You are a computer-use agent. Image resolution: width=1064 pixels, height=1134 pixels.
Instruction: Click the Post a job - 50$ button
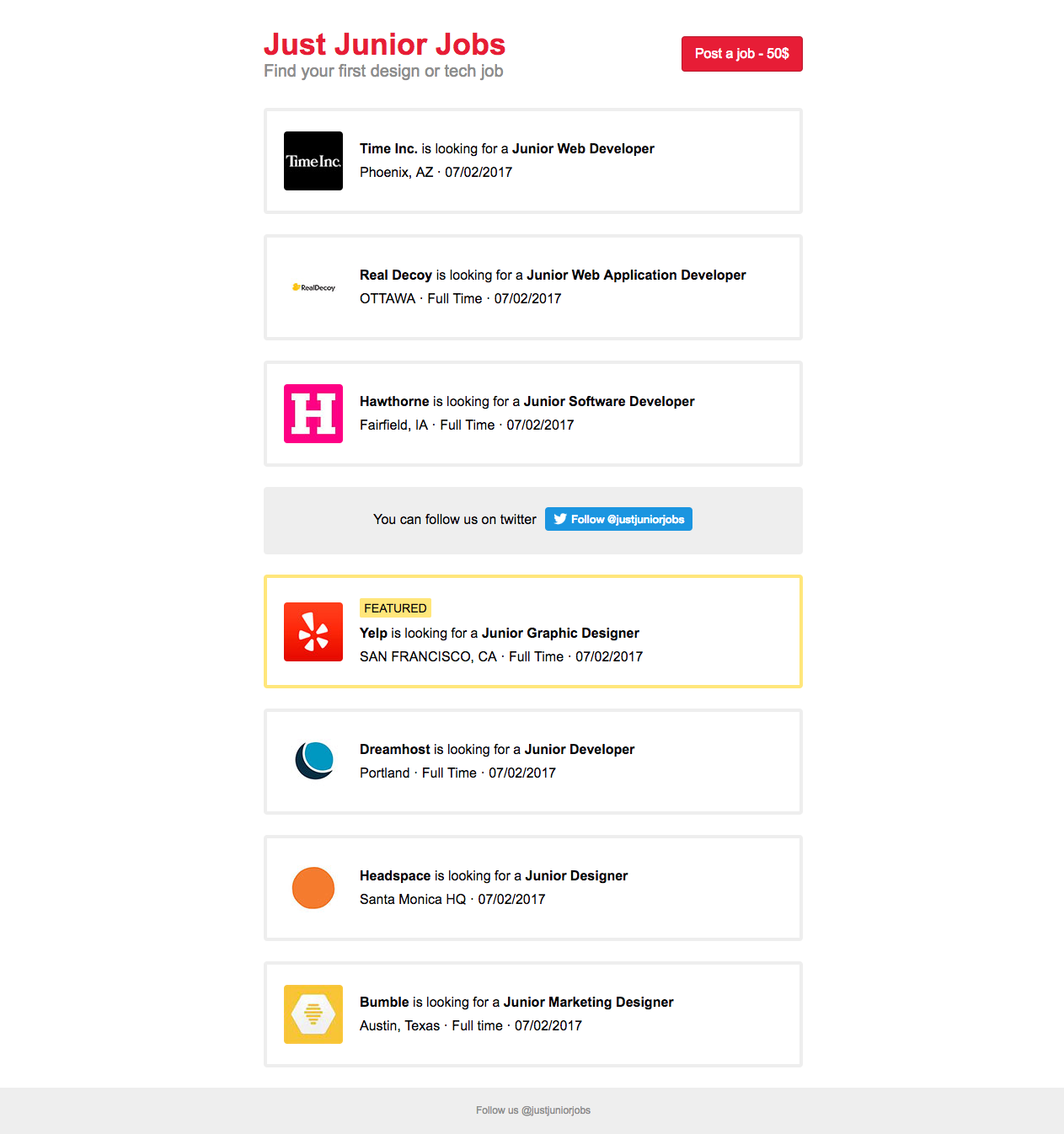[x=742, y=54]
